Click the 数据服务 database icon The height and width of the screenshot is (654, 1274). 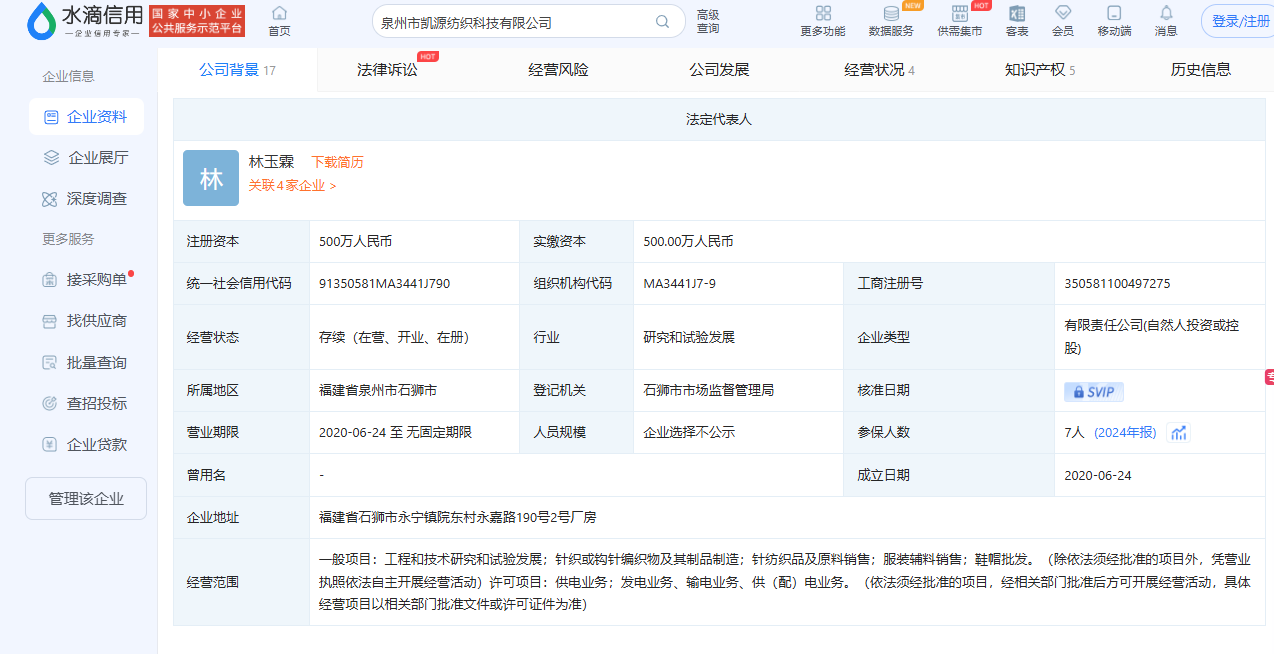click(x=890, y=14)
